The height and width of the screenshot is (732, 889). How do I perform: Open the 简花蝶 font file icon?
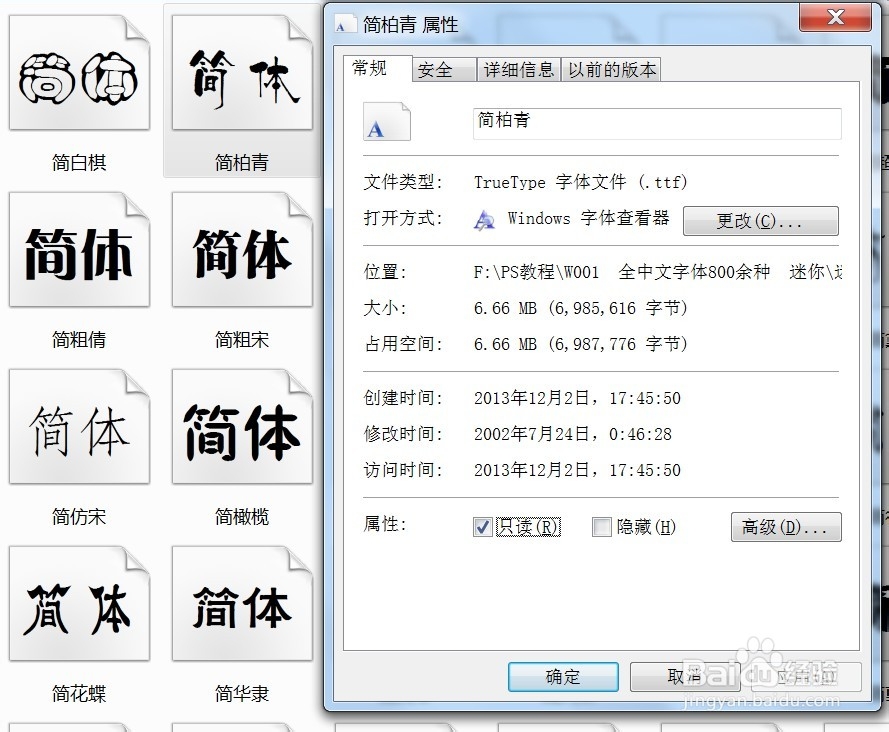tap(79, 602)
